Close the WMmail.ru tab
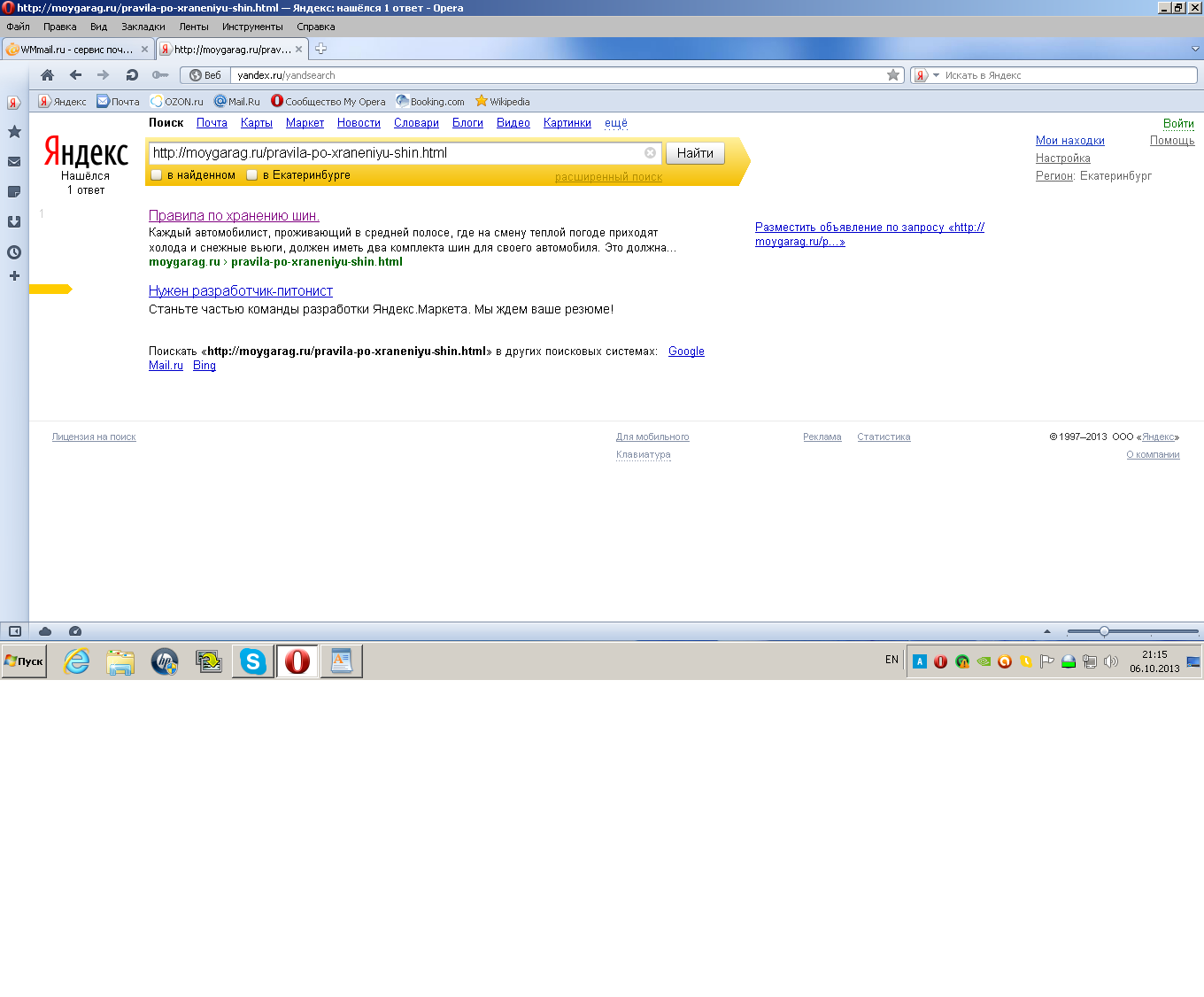The image size is (1204, 997). [x=144, y=50]
